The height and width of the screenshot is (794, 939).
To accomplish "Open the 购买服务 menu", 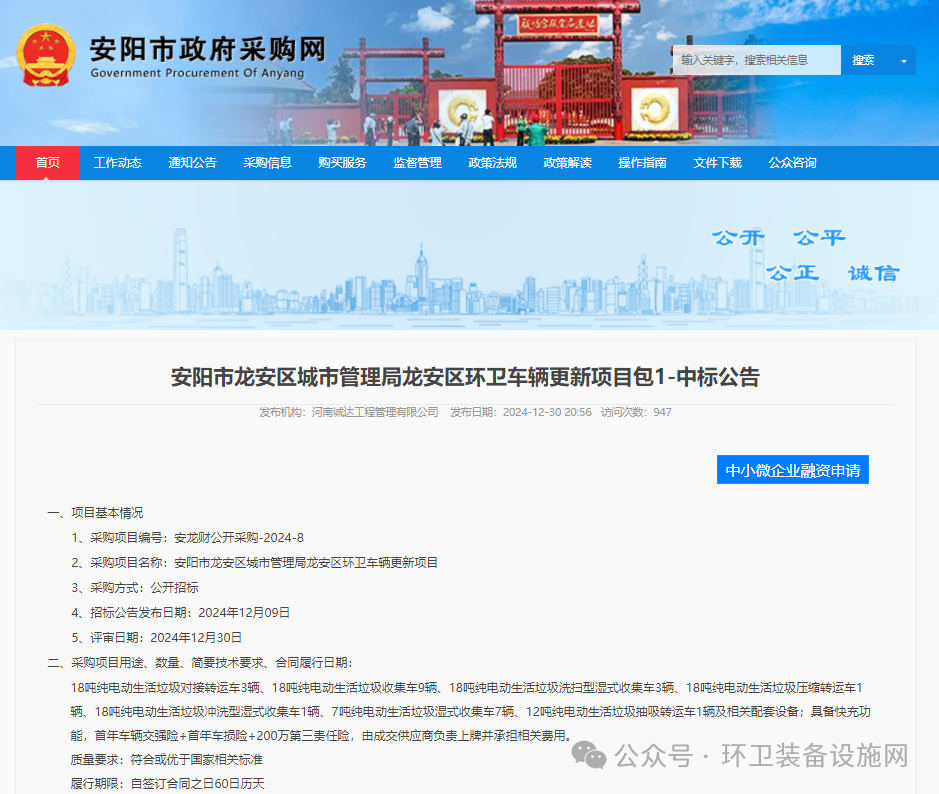I will 340,162.
